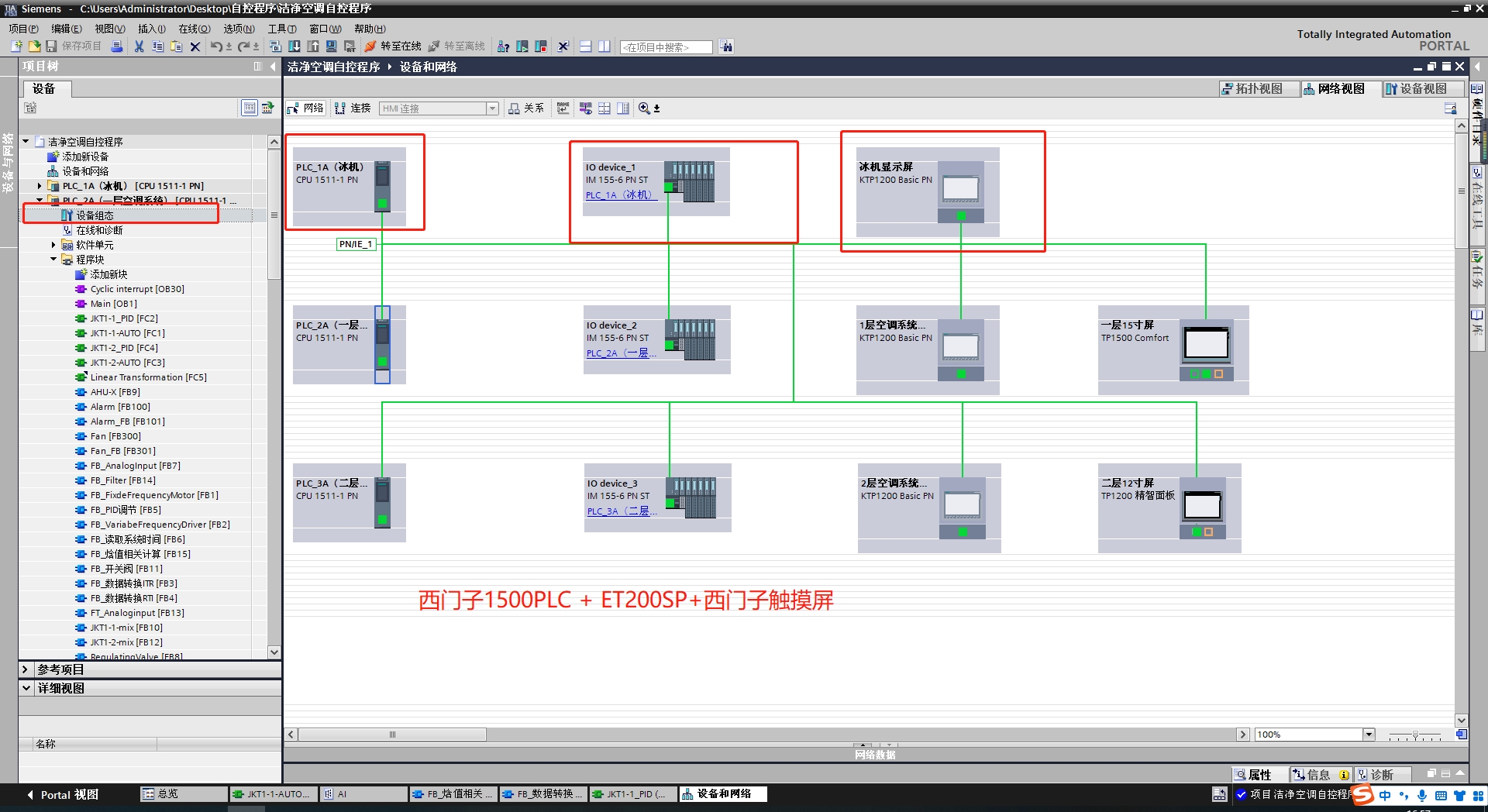1488x812 pixels.
Task: Click the Undo arrow icon
Action: (216, 46)
